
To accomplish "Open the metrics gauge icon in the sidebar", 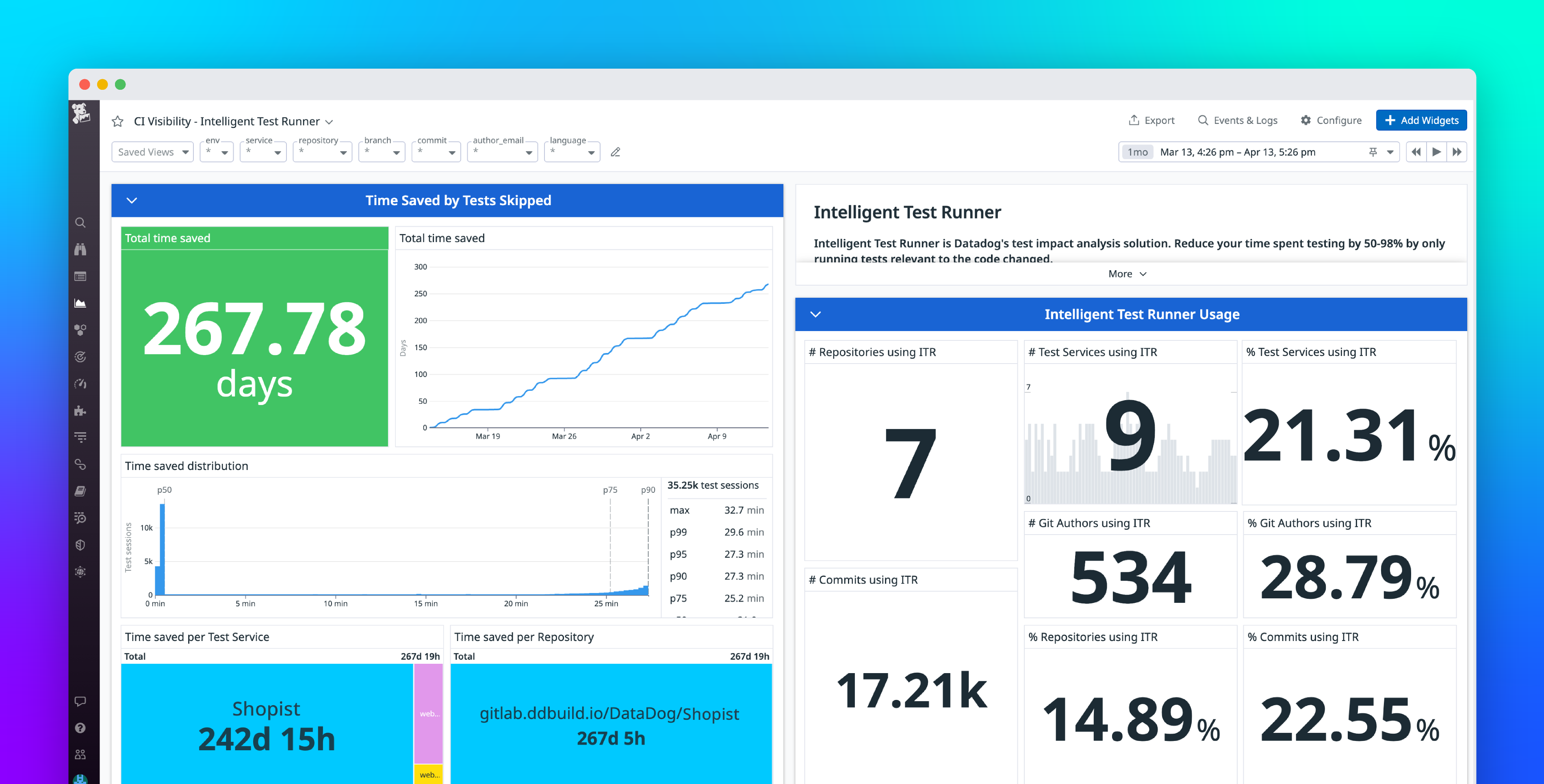I will (x=81, y=383).
